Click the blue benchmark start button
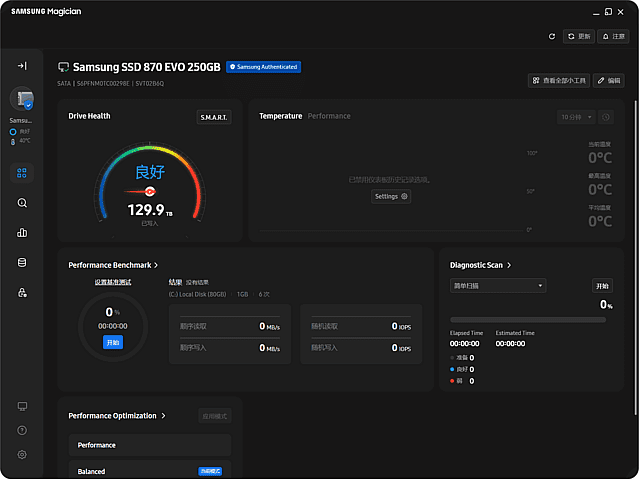640x480 pixels. [x=112, y=342]
